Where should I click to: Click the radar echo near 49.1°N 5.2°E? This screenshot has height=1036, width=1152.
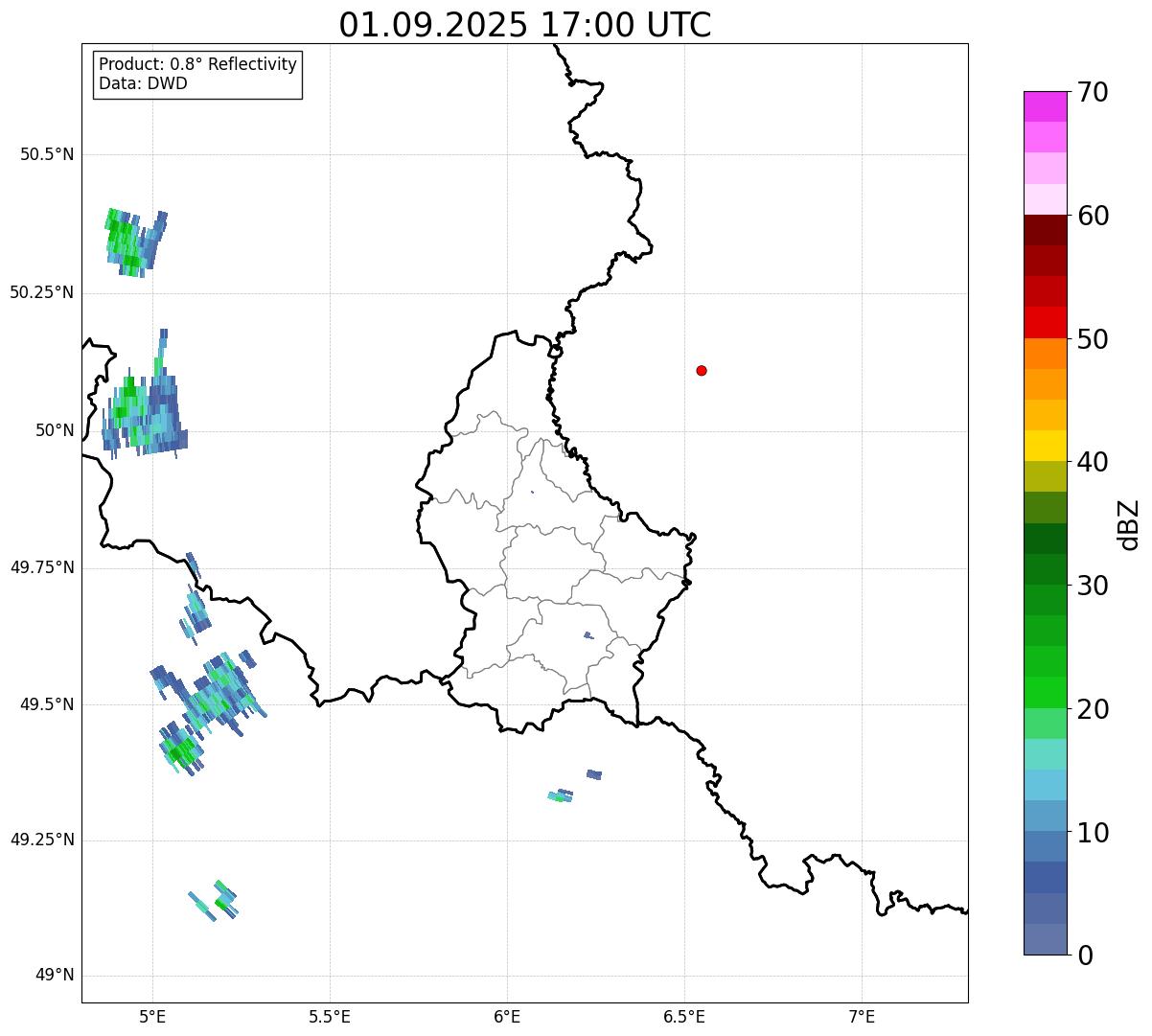(x=213, y=901)
